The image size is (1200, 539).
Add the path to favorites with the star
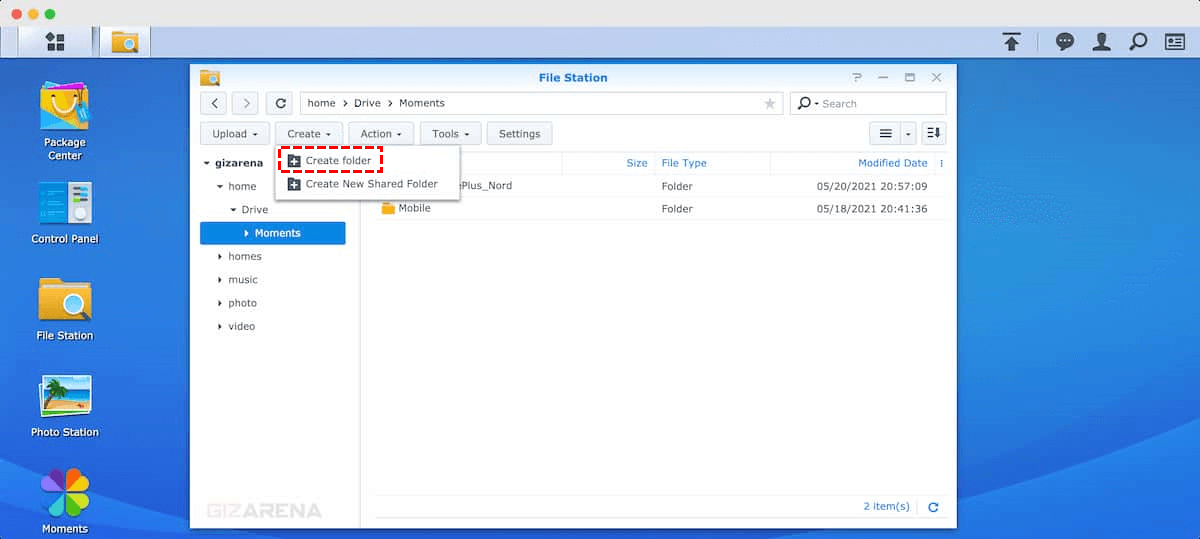coord(769,103)
